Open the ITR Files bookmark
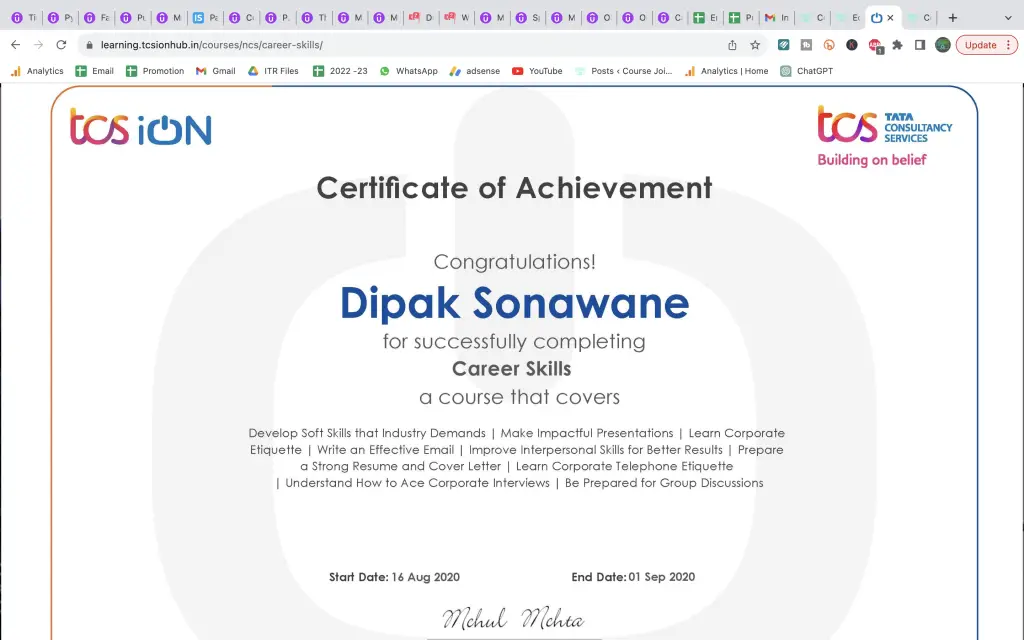Screen dimensions: 1024x640 point(273,71)
